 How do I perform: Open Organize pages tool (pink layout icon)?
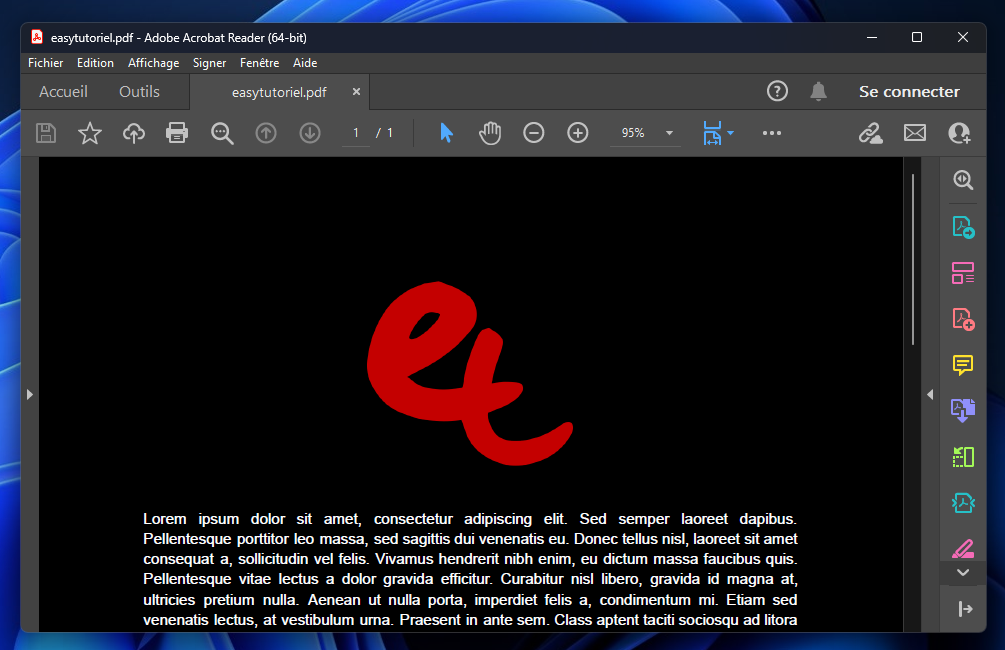click(x=963, y=273)
